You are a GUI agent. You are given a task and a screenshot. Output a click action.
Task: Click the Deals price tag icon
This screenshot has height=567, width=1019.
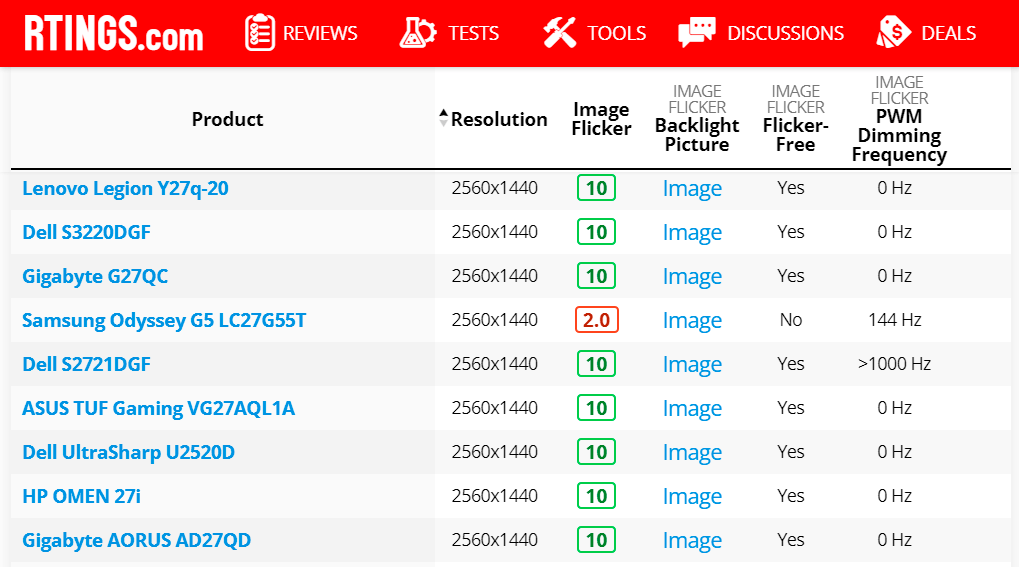[x=894, y=33]
